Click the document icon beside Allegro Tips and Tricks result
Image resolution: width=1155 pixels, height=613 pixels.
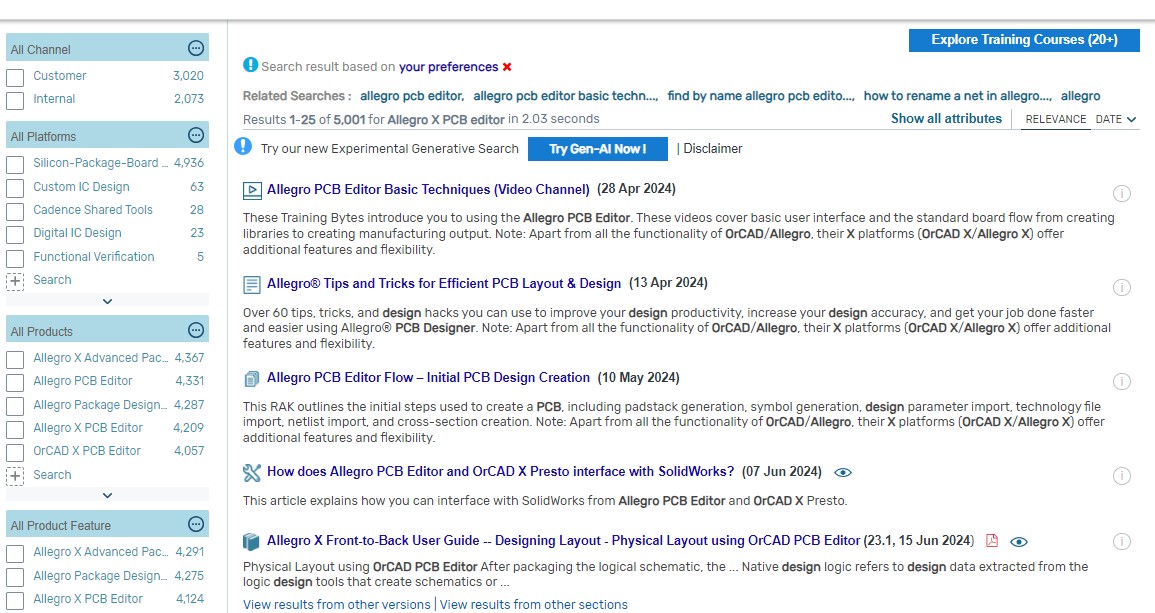click(x=250, y=283)
